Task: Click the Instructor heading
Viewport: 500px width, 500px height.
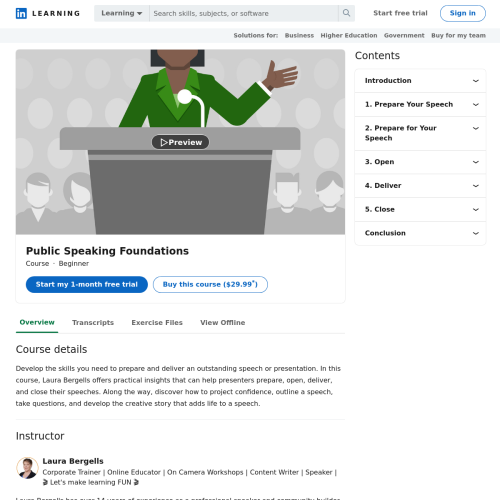Action: [x=40, y=436]
